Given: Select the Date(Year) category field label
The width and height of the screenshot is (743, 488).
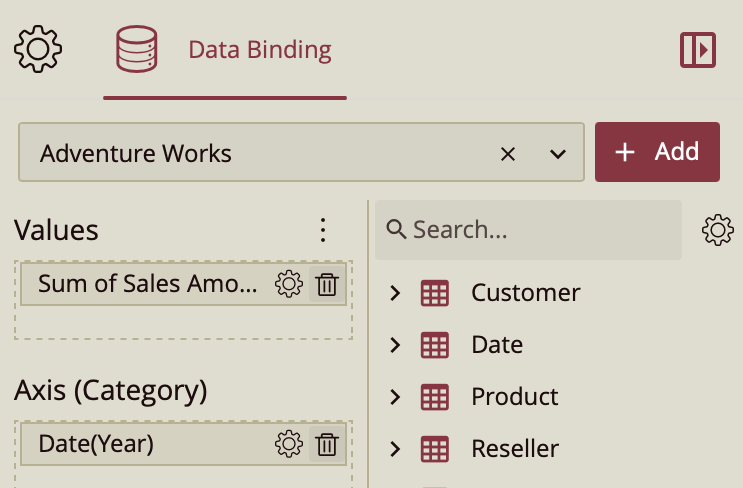Looking at the screenshot, I should click(96, 444).
